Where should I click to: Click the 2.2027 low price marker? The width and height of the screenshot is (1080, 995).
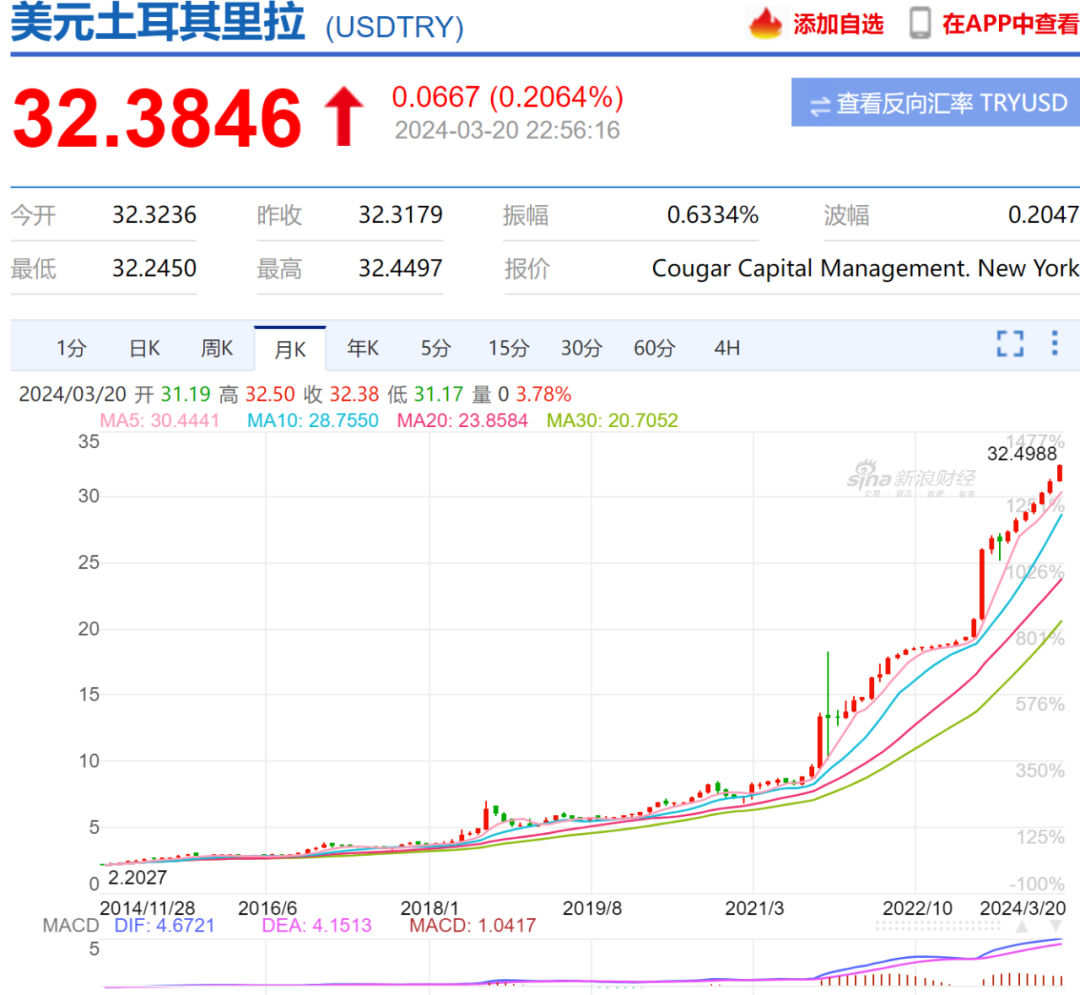138,877
